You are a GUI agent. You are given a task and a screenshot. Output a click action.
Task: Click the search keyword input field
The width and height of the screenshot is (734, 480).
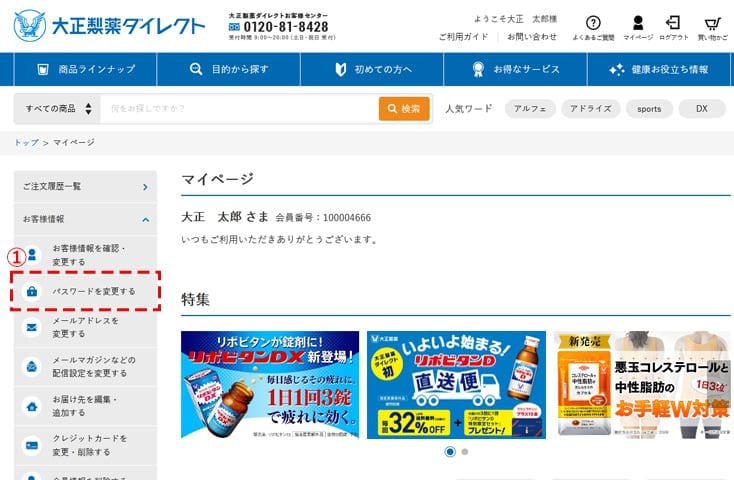[238, 108]
